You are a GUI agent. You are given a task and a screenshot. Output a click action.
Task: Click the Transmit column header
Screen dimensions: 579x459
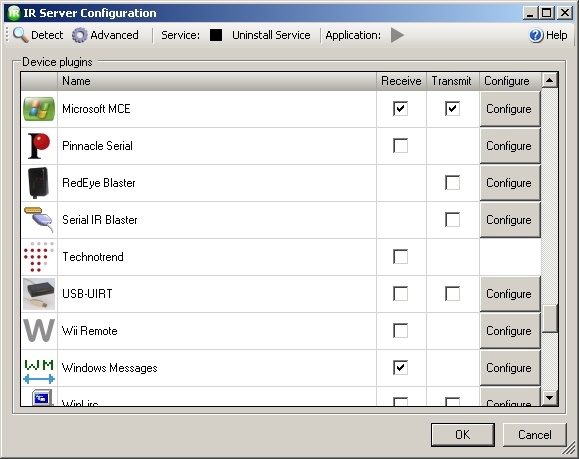point(453,81)
